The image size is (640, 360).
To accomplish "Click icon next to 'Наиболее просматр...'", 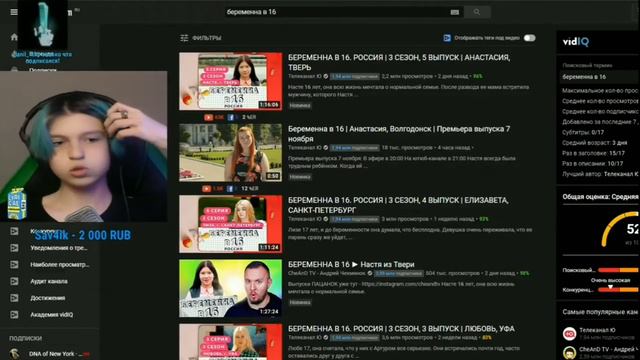I will (14, 264).
